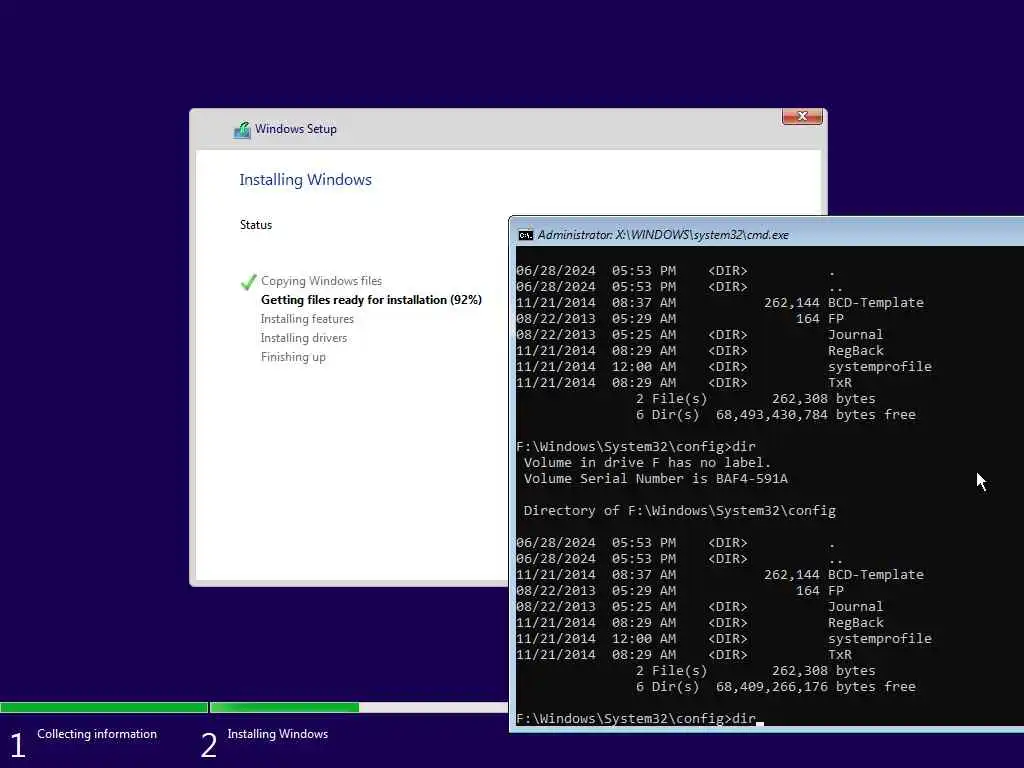Click the Installing Windows progress bar segment
Screen dimensions: 1024x768
[359, 707]
